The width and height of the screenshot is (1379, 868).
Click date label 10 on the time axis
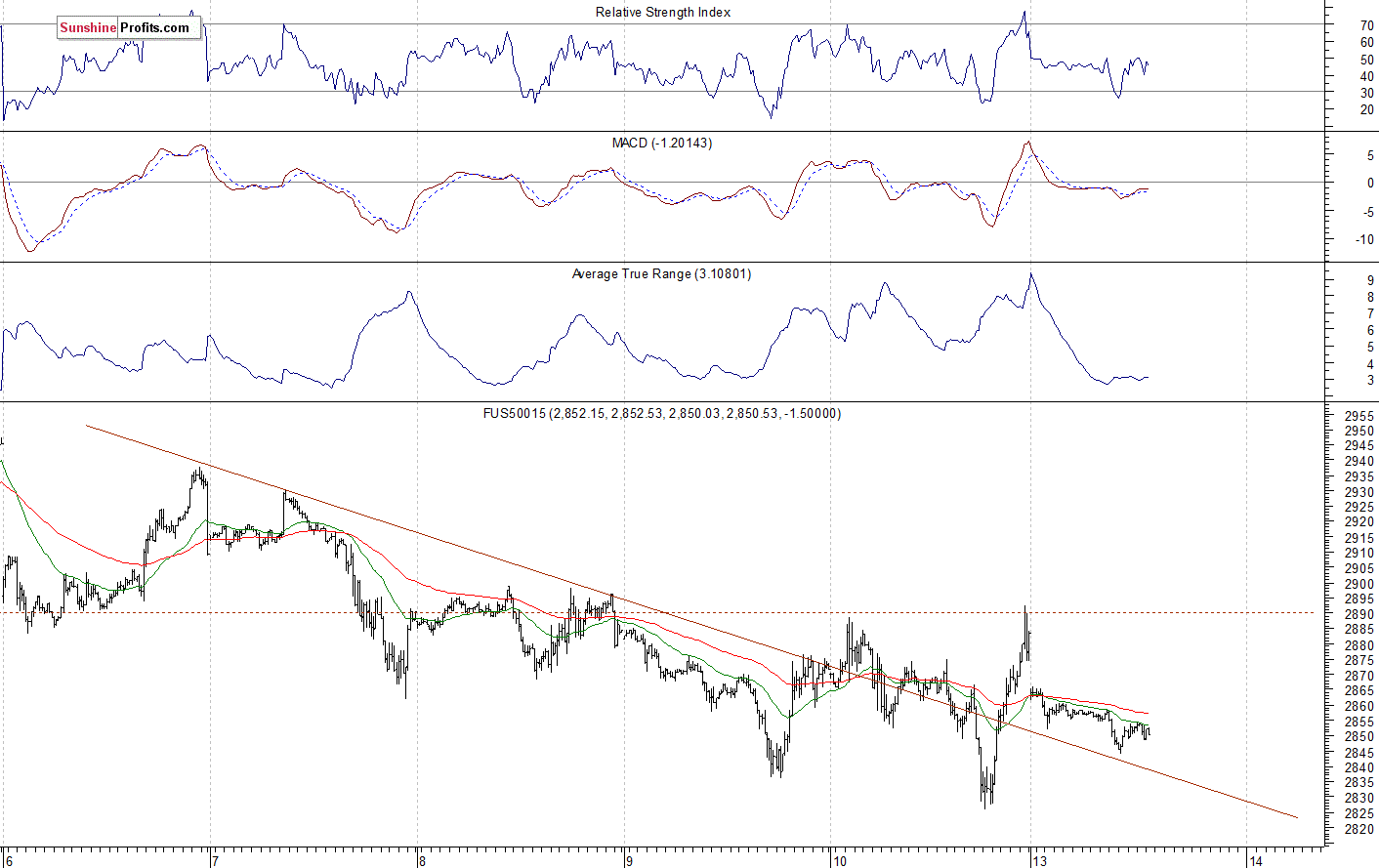tap(839, 860)
